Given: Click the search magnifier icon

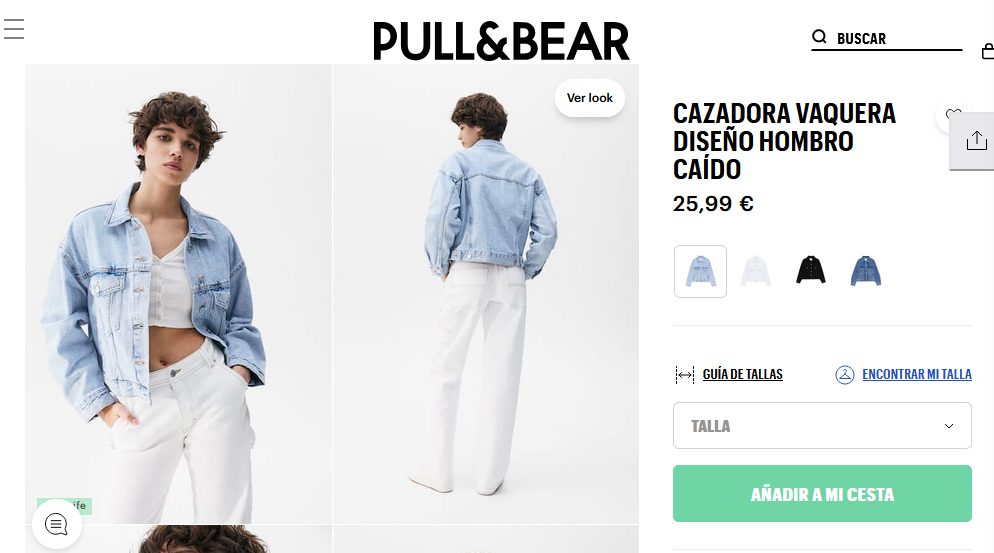Looking at the screenshot, I should 819,37.
